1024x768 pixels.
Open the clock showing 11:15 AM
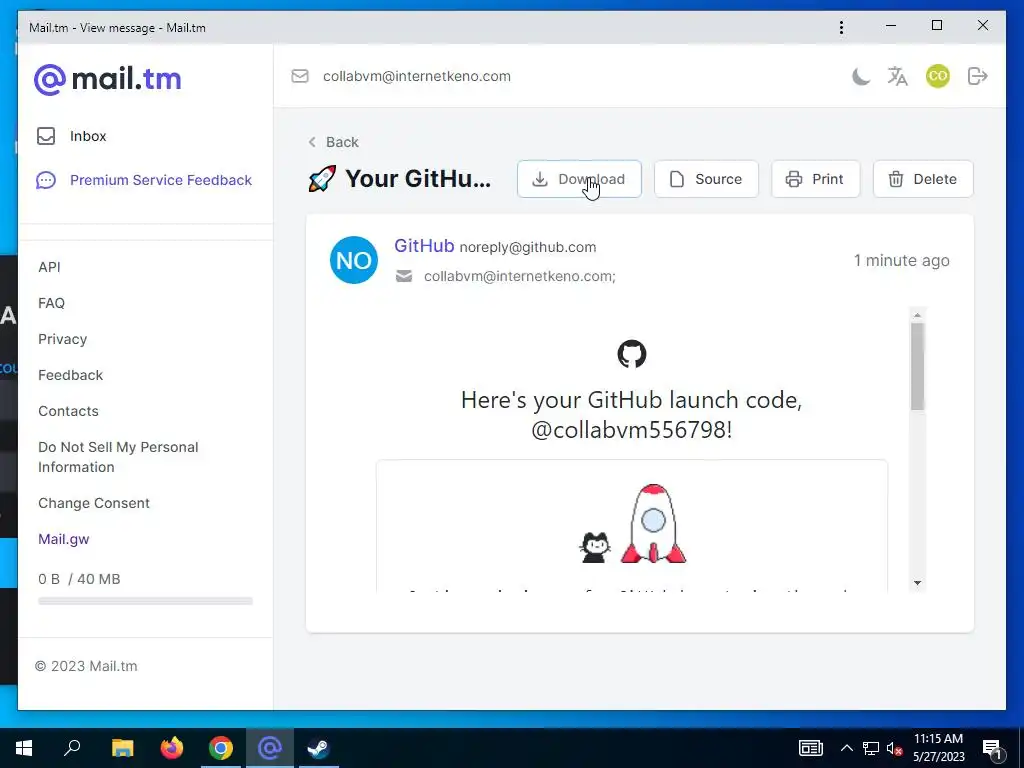point(938,748)
